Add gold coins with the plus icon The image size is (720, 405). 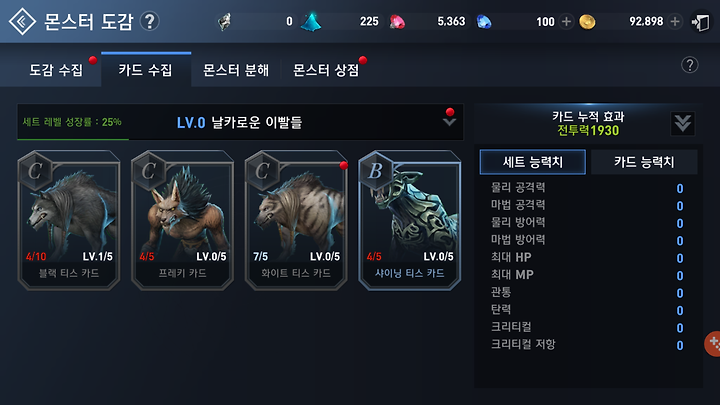(675, 22)
